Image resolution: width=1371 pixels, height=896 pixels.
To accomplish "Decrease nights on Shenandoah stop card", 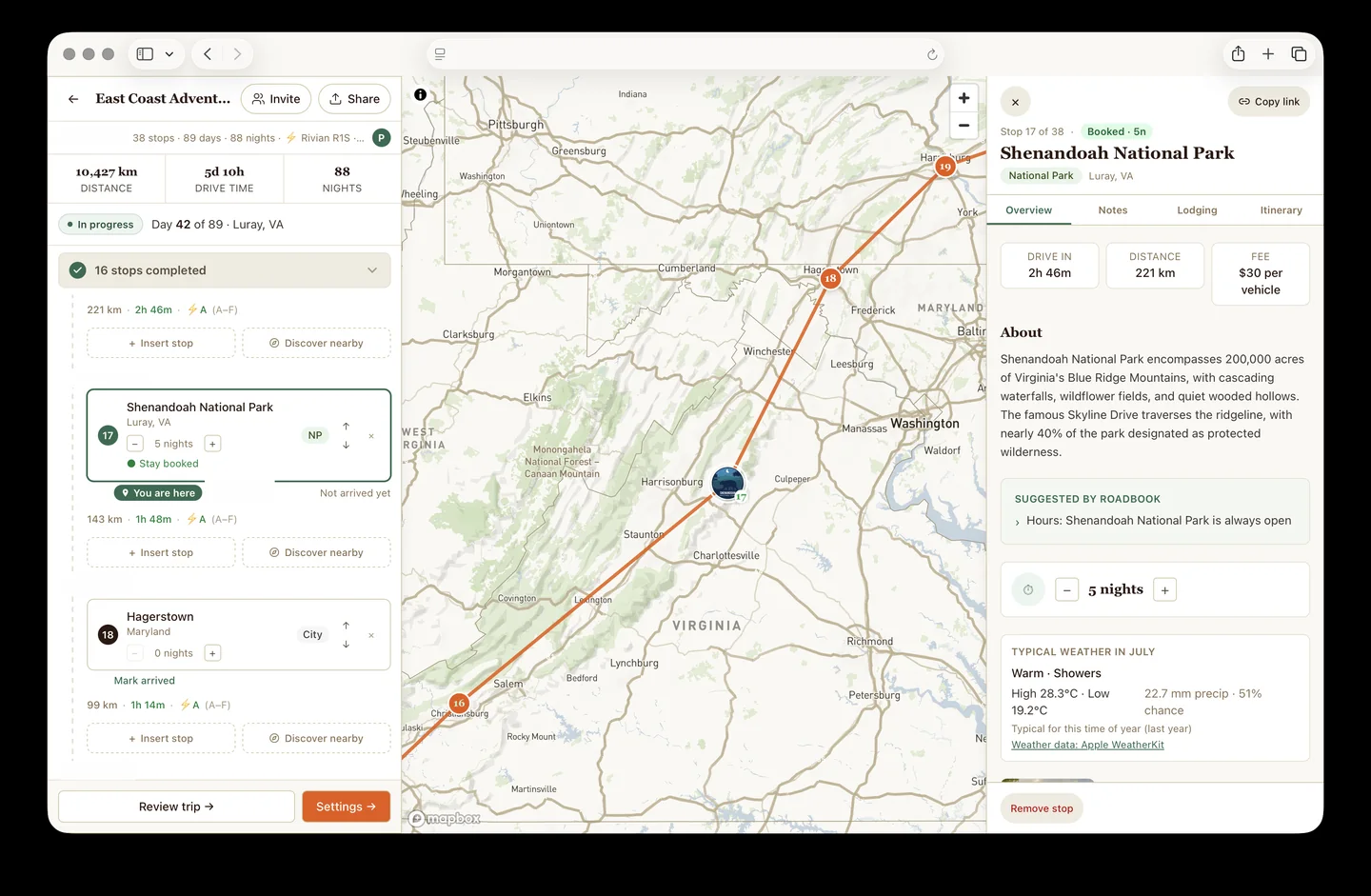I will pos(135,444).
